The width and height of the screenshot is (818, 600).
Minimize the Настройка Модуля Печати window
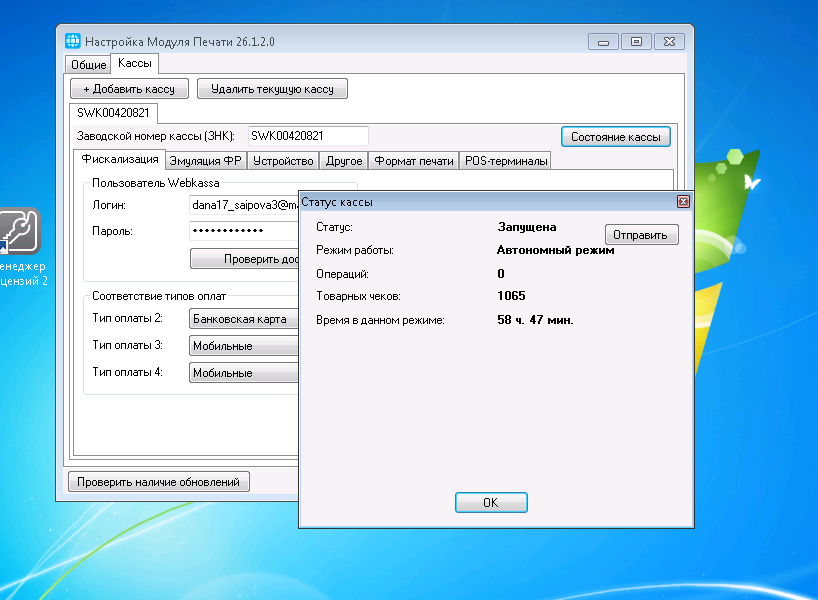point(603,42)
